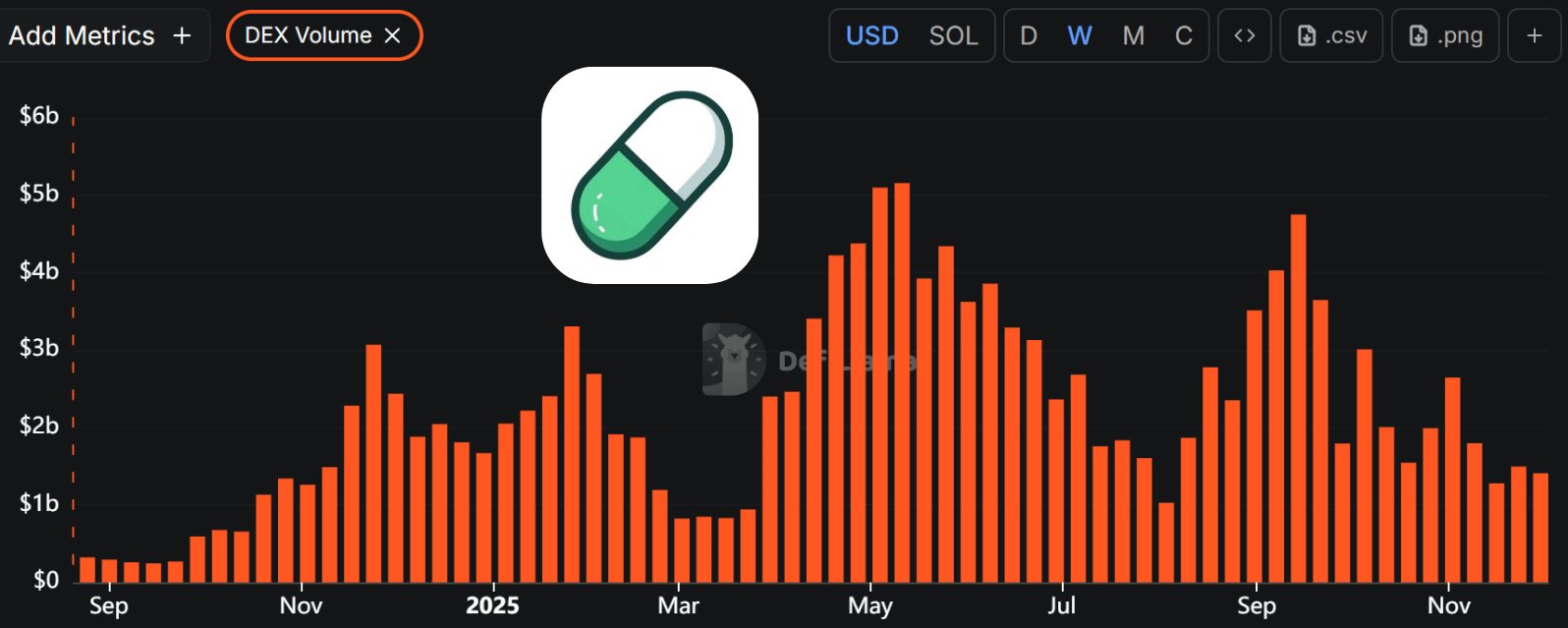Image resolution: width=1568 pixels, height=628 pixels.
Task: Select the DEX Volume metric chip
Action: click(308, 35)
